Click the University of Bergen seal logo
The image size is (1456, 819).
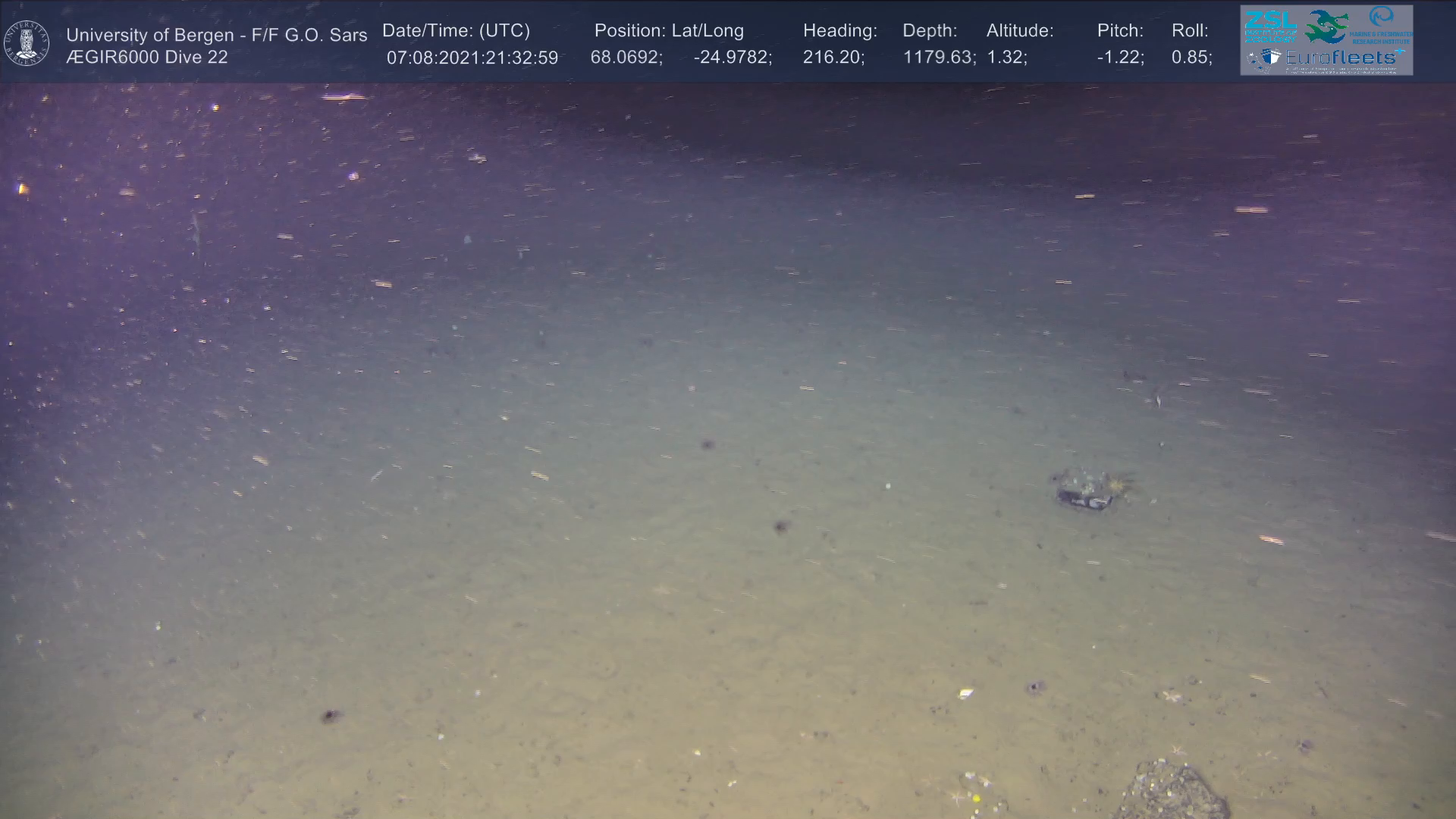point(27,43)
